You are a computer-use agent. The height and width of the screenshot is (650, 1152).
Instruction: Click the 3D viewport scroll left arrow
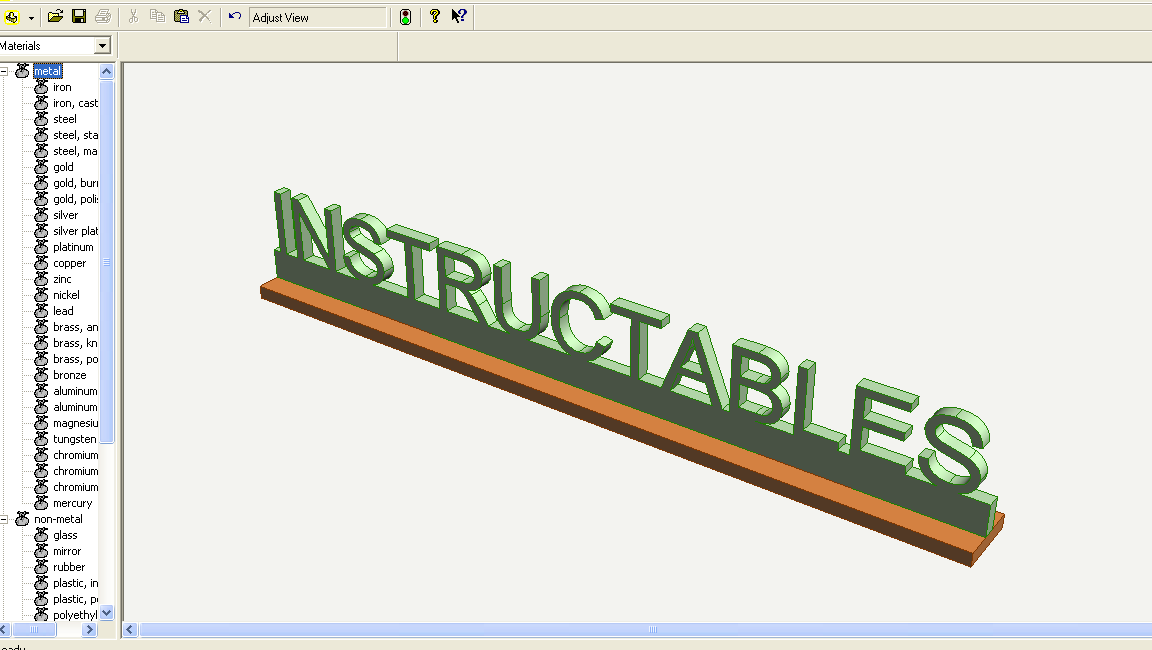point(130,629)
